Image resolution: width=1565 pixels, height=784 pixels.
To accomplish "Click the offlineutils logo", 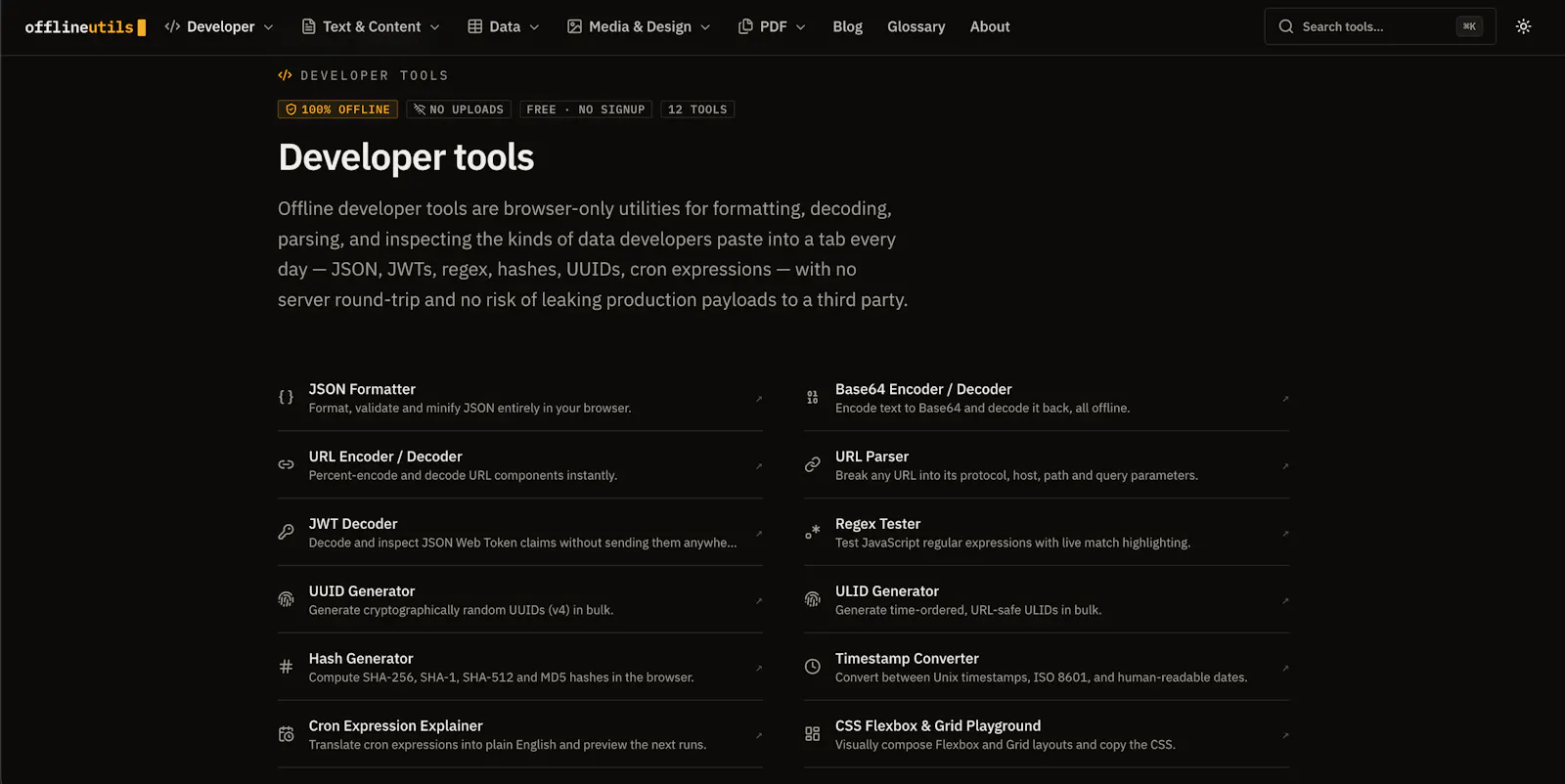I will 85,27.
